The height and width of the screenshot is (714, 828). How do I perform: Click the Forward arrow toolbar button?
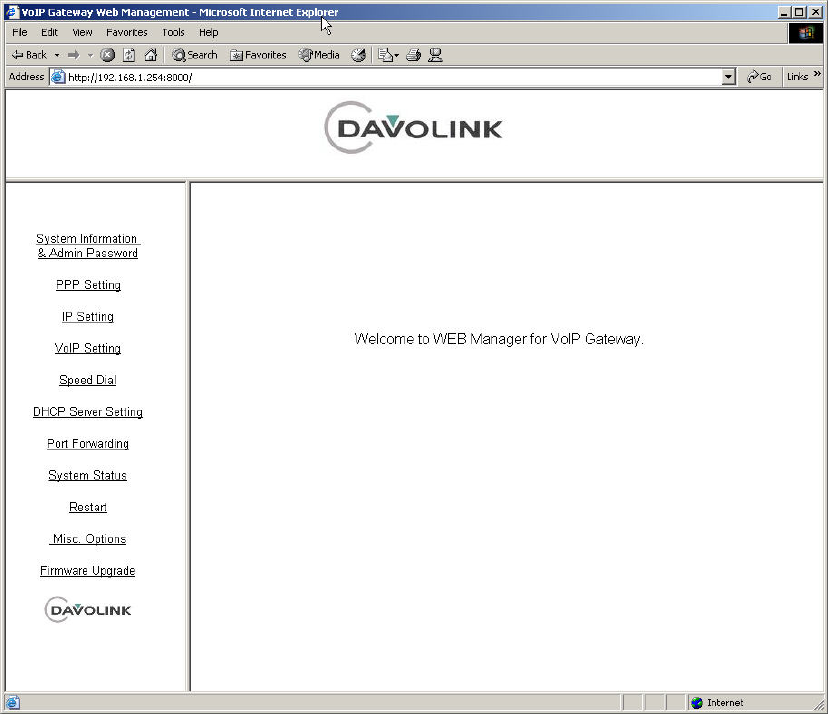73,55
